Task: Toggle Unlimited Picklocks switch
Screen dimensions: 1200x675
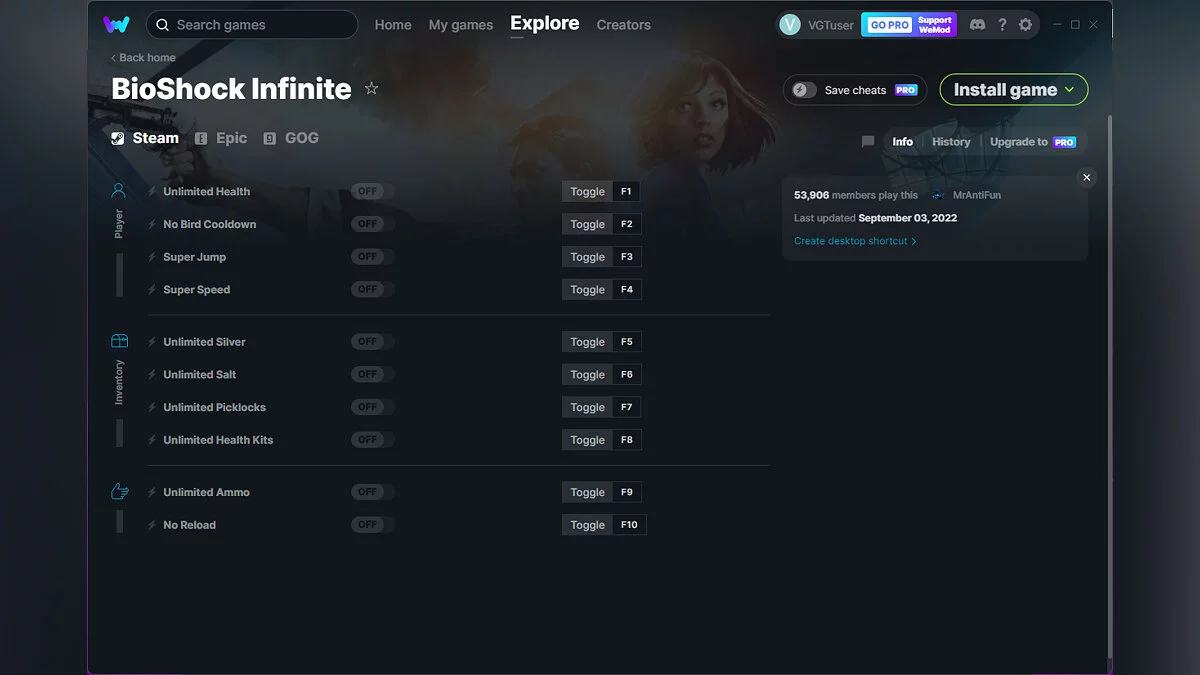Action: pyautogui.click(x=372, y=407)
